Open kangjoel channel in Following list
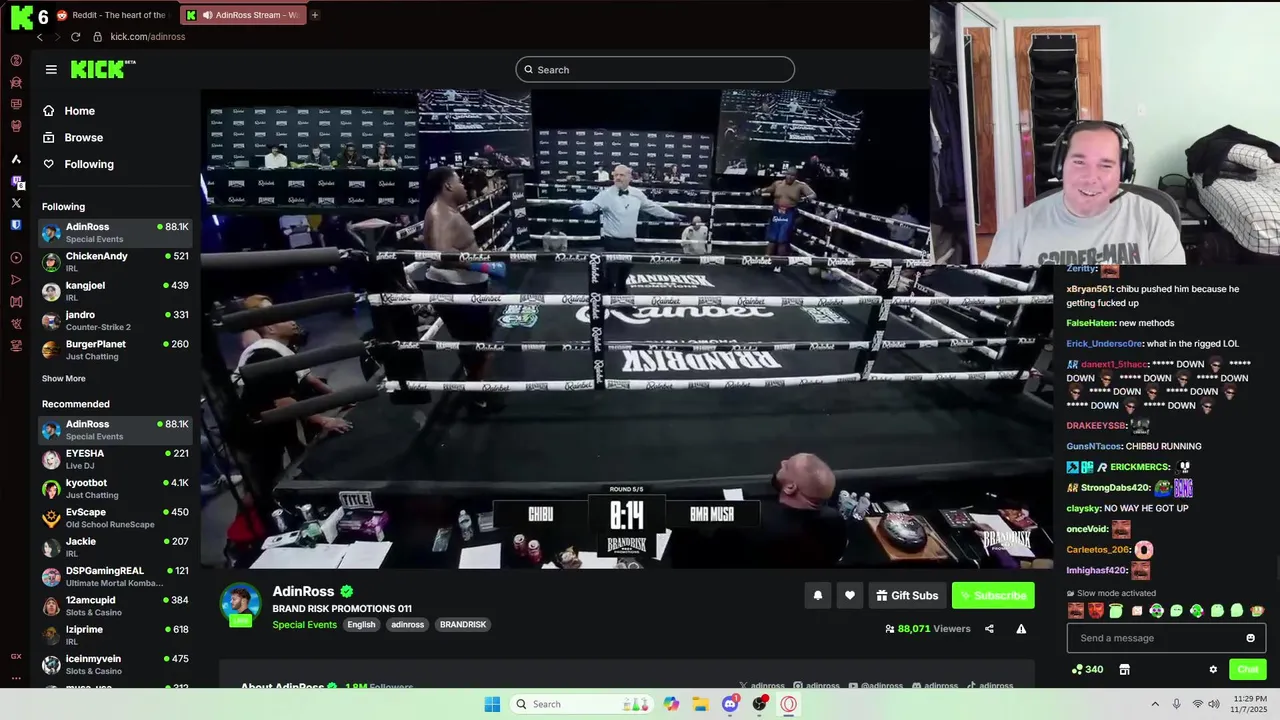1280x720 pixels. click(115, 291)
